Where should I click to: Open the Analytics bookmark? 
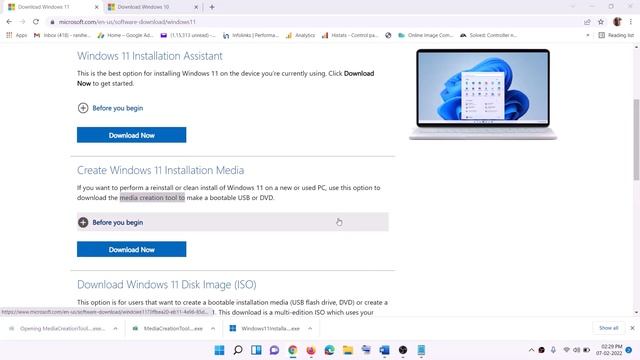coord(300,36)
